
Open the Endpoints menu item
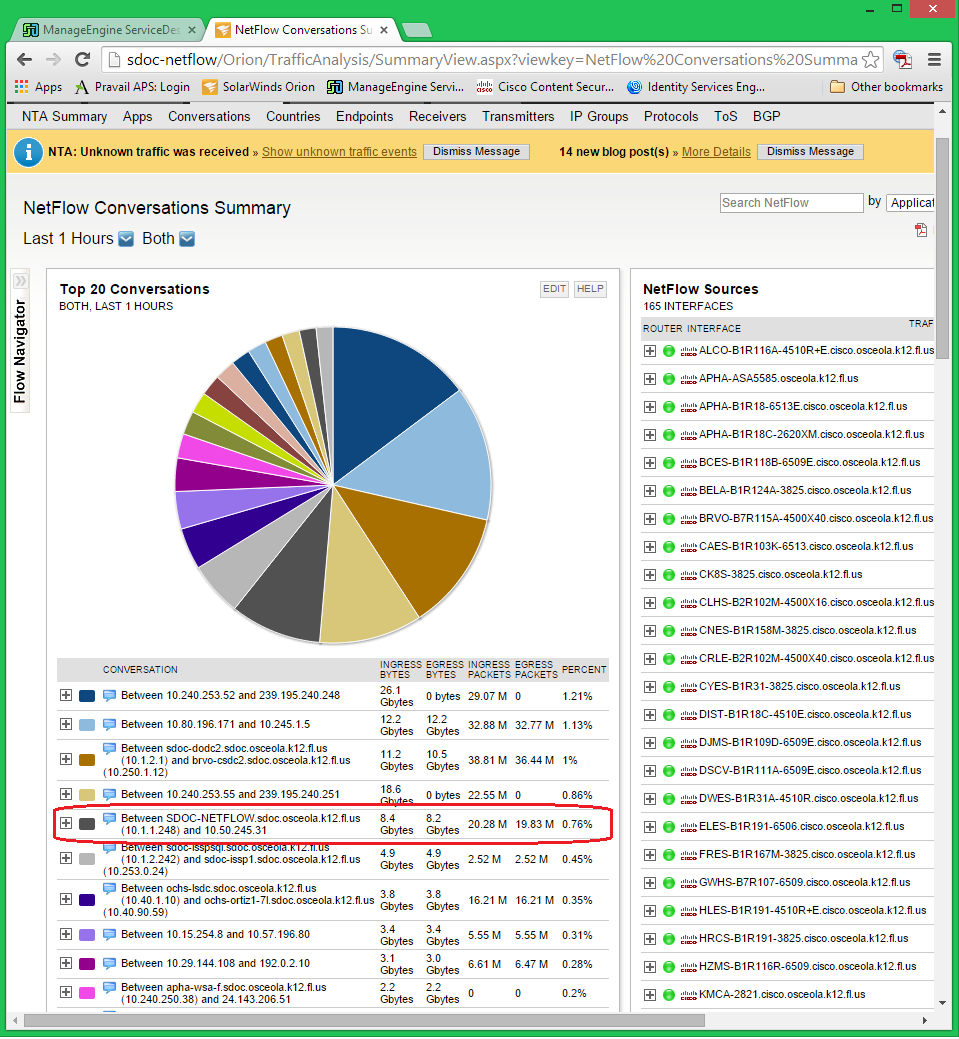365,117
